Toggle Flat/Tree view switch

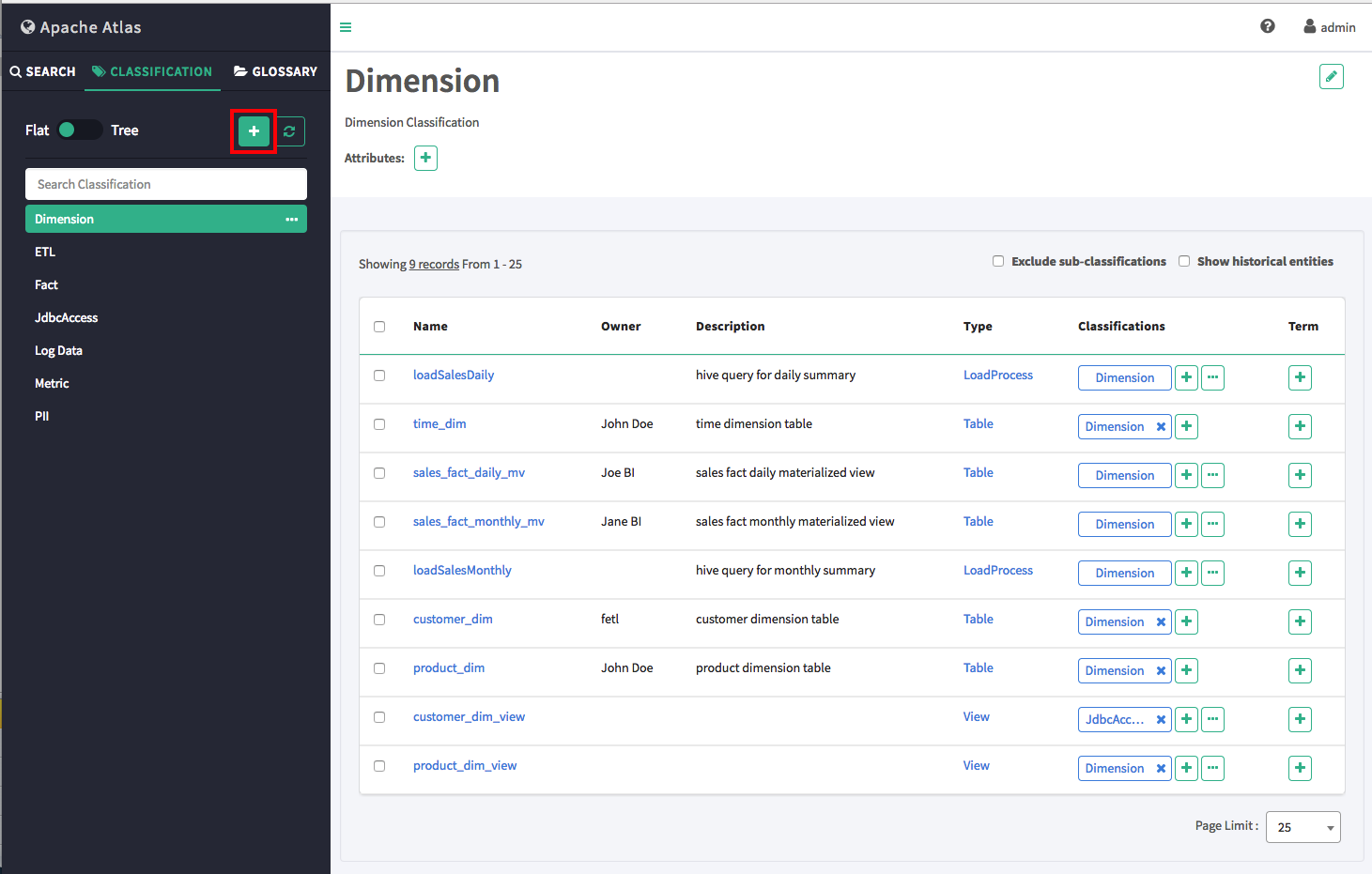(x=80, y=130)
